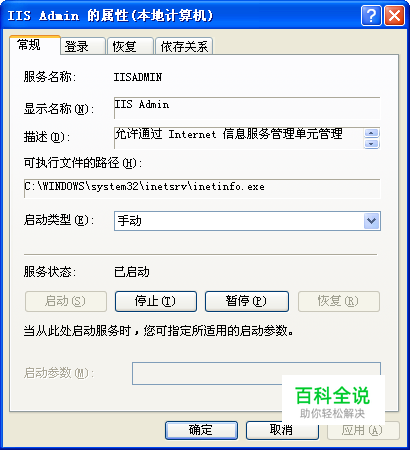Viewport: 410px width, 450px height.
Task: Click the 停止(T) button
Action: point(156,301)
